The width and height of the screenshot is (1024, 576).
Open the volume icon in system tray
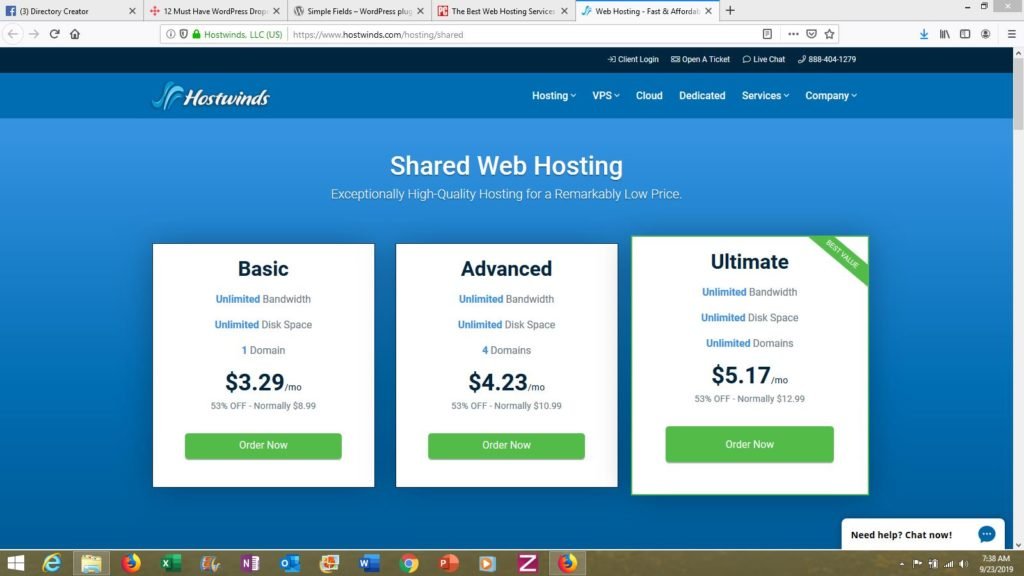pos(964,564)
